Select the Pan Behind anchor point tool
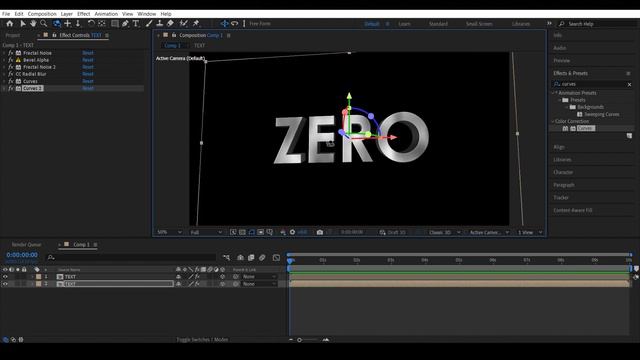This screenshot has width=640, height=360. [x=102, y=24]
